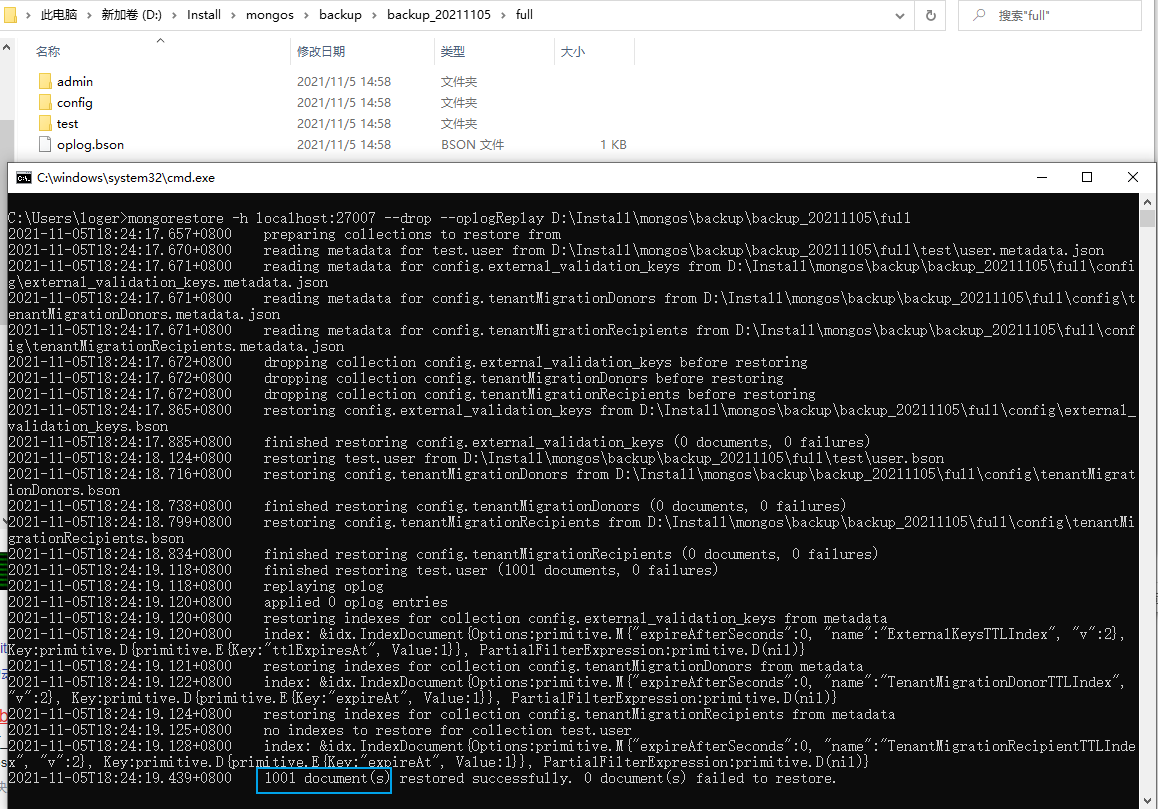1158x809 pixels.
Task: Select the test folder icon
Action: (45, 123)
